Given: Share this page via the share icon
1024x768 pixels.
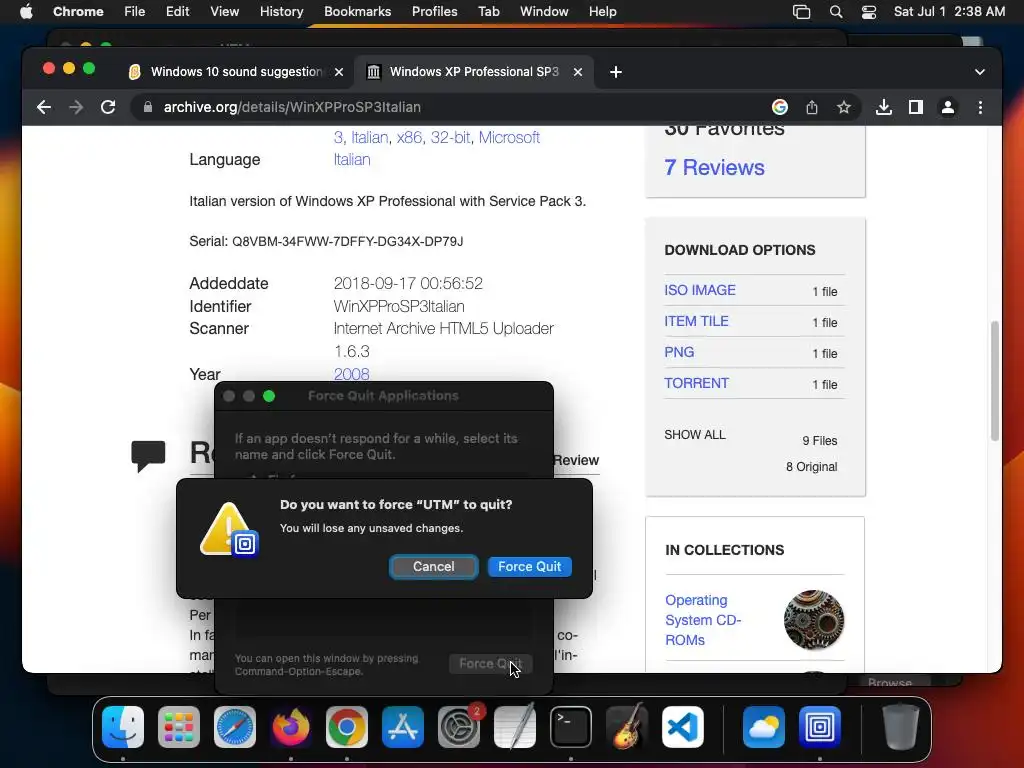Looking at the screenshot, I should pyautogui.click(x=812, y=107).
